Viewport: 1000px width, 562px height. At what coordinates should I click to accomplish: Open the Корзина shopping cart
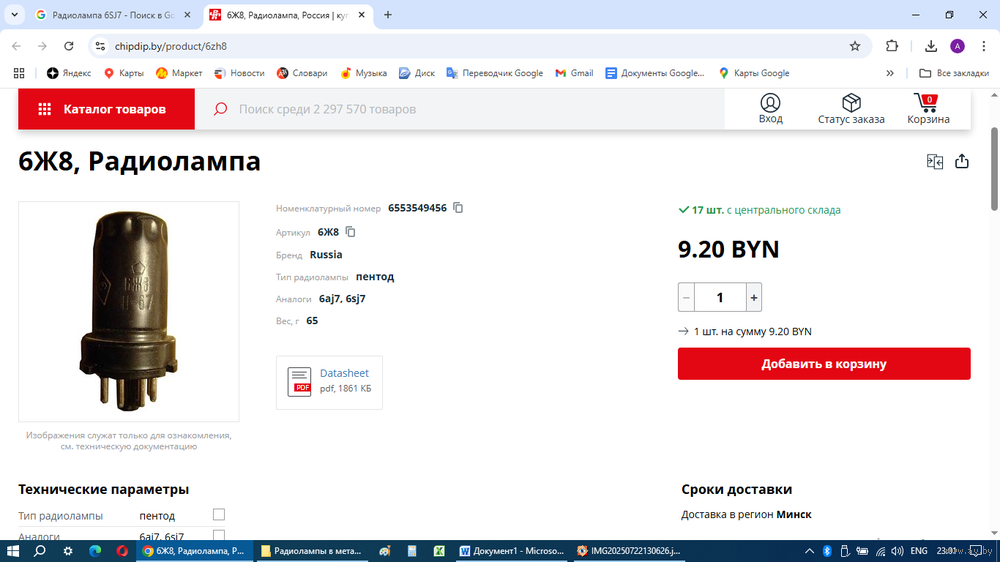[x=928, y=109]
